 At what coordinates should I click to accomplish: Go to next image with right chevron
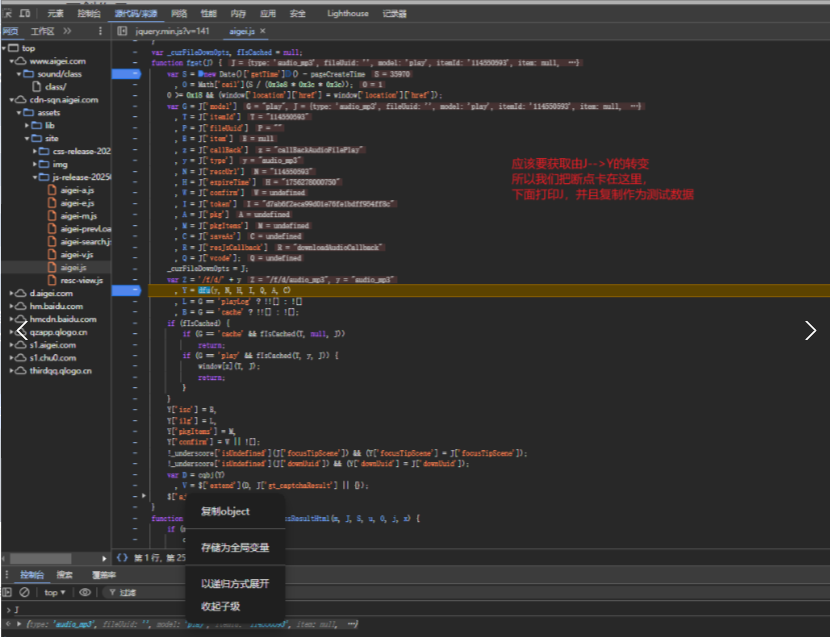(810, 330)
